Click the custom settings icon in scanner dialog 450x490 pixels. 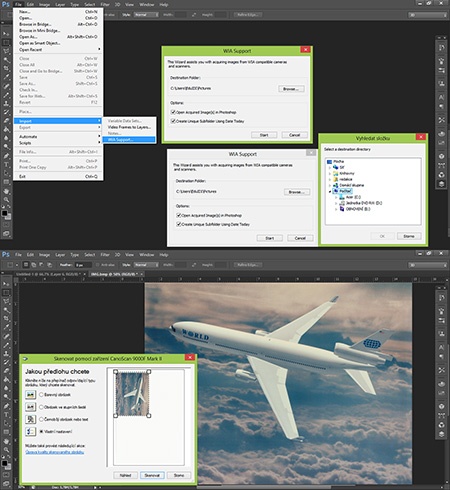pos(30,431)
